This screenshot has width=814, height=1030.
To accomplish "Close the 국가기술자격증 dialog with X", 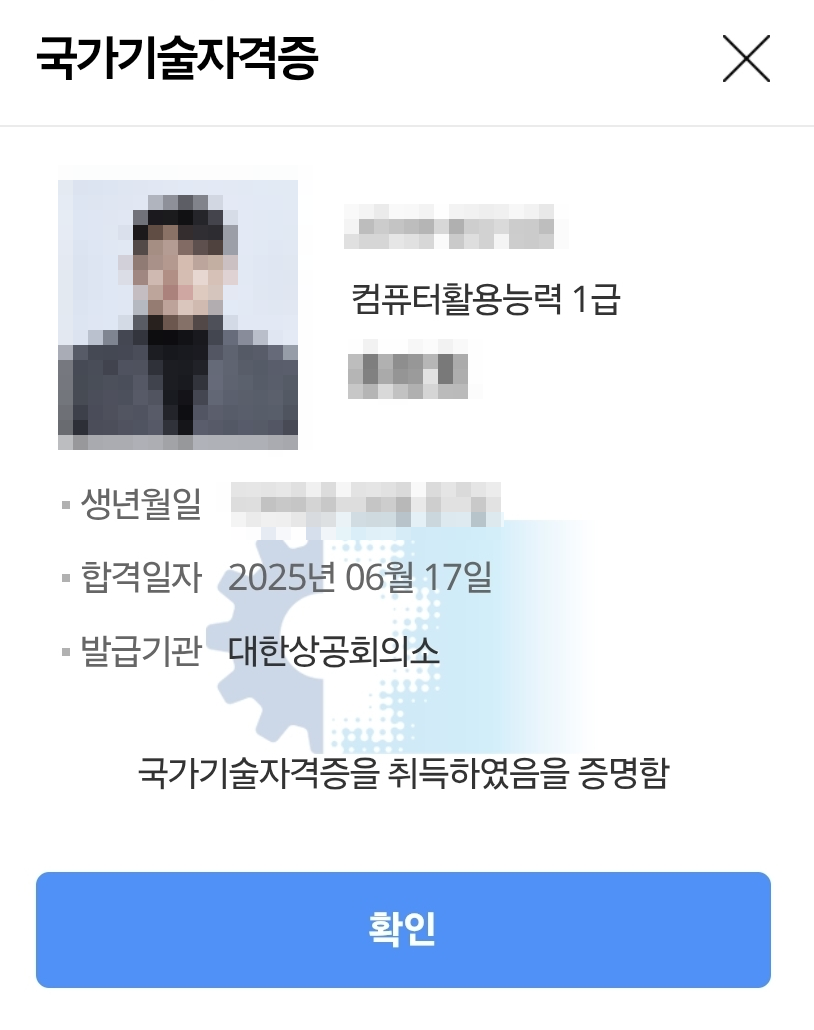I will 746,58.
